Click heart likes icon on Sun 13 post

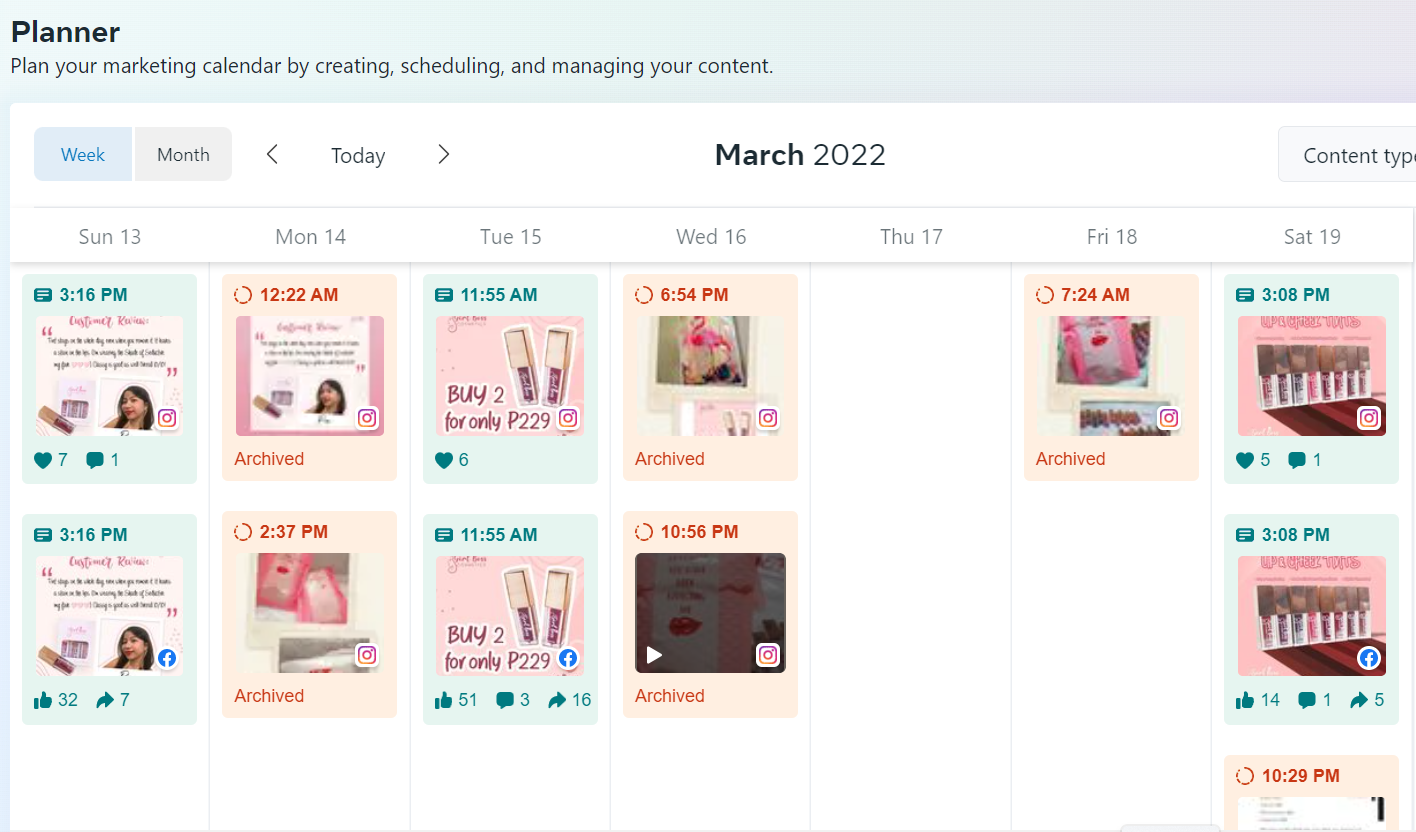43,460
